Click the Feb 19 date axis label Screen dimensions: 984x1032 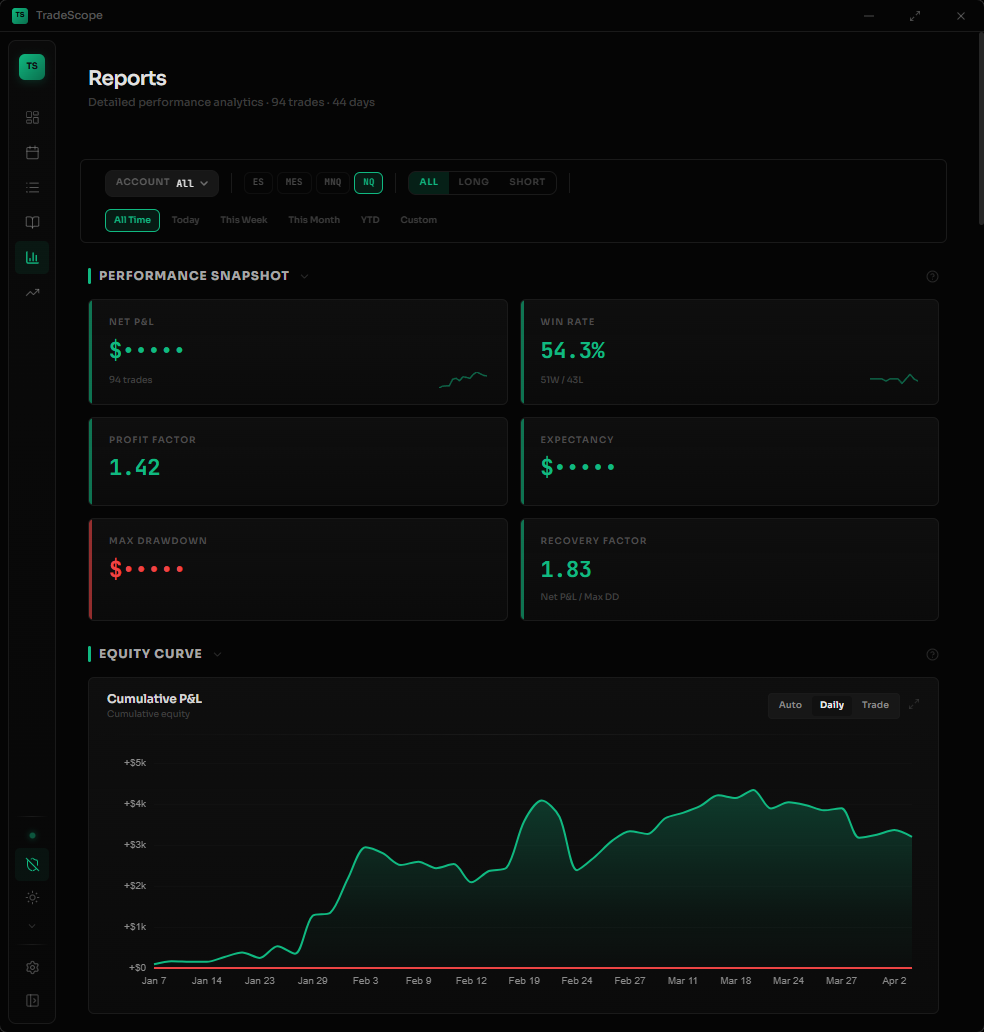pos(524,981)
